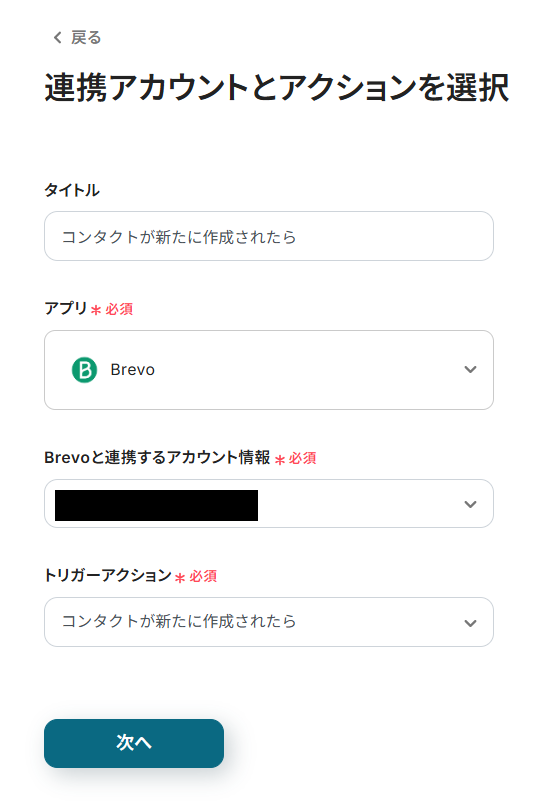The height and width of the screenshot is (809, 556).
Task: Click the green Brevo logo icon
Action: point(85,370)
